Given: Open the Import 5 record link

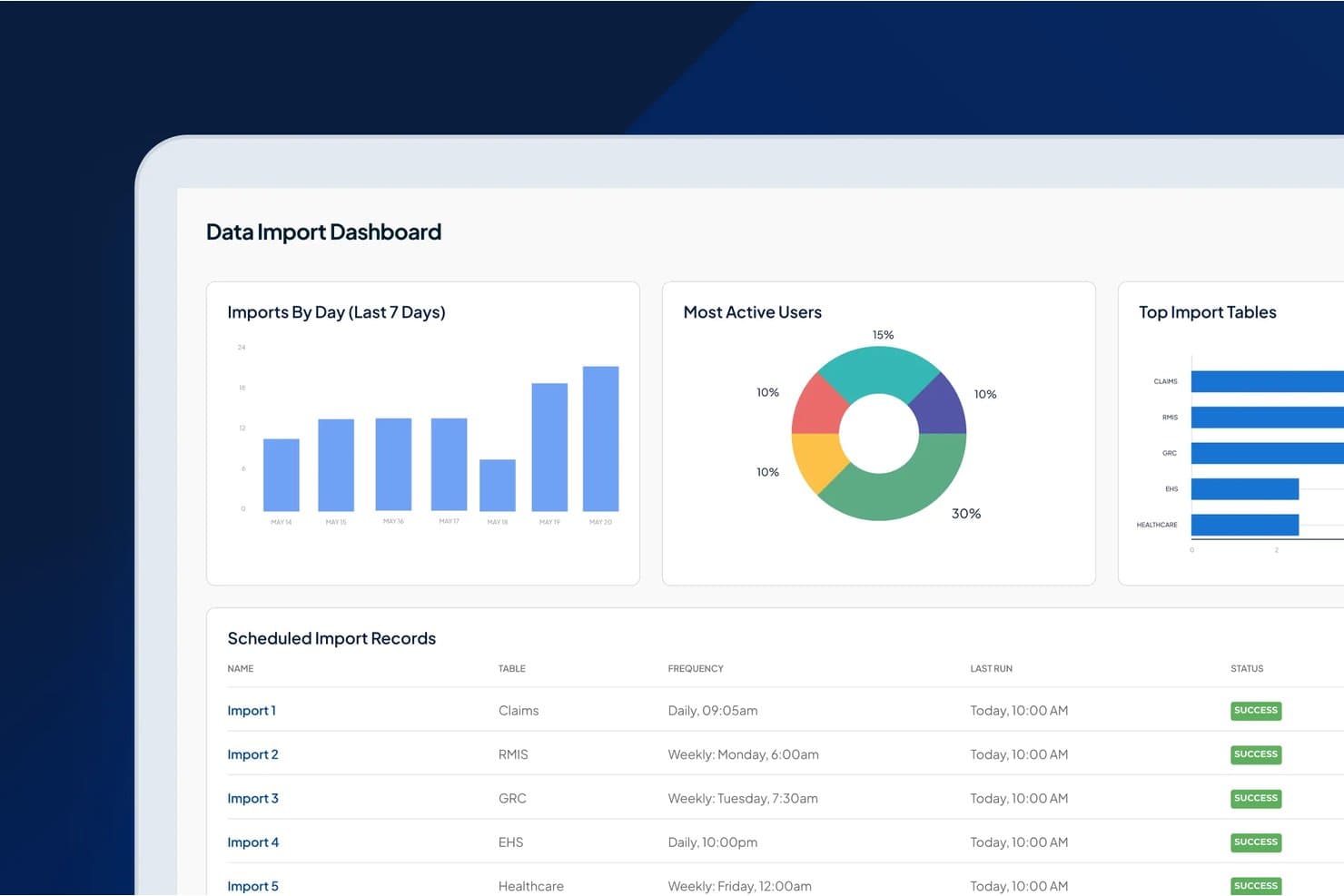Looking at the screenshot, I should tap(252, 886).
